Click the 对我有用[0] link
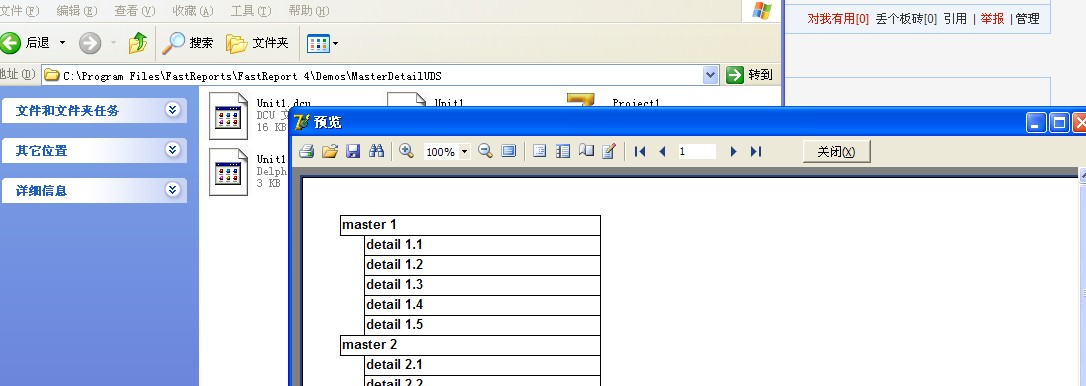Image resolution: width=1086 pixels, height=386 pixels. pyautogui.click(x=837, y=19)
